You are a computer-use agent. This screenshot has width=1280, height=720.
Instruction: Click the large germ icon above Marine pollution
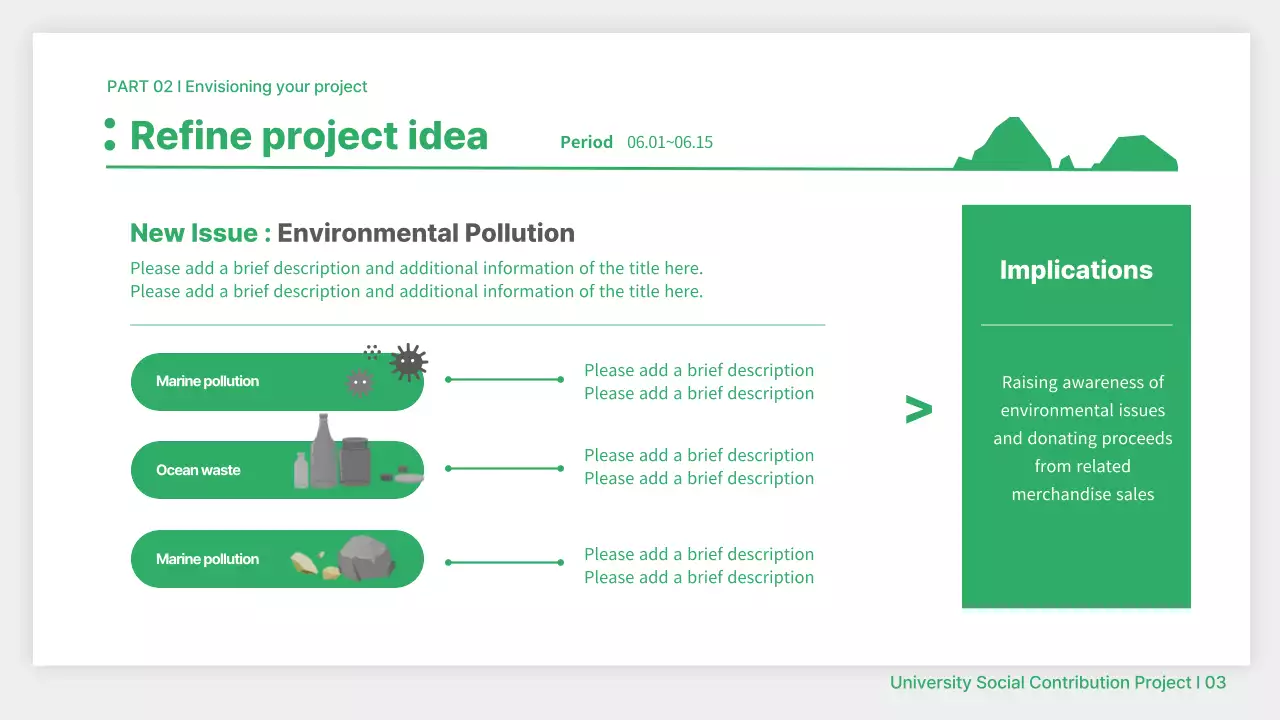[x=408, y=362]
